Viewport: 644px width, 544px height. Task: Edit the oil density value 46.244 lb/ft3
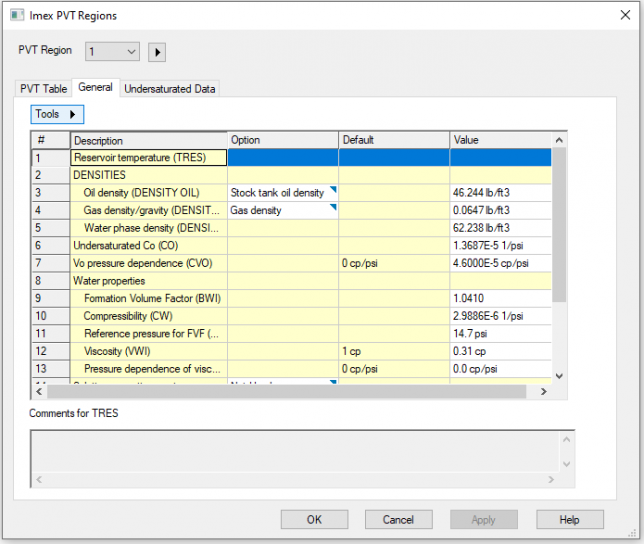(500, 193)
